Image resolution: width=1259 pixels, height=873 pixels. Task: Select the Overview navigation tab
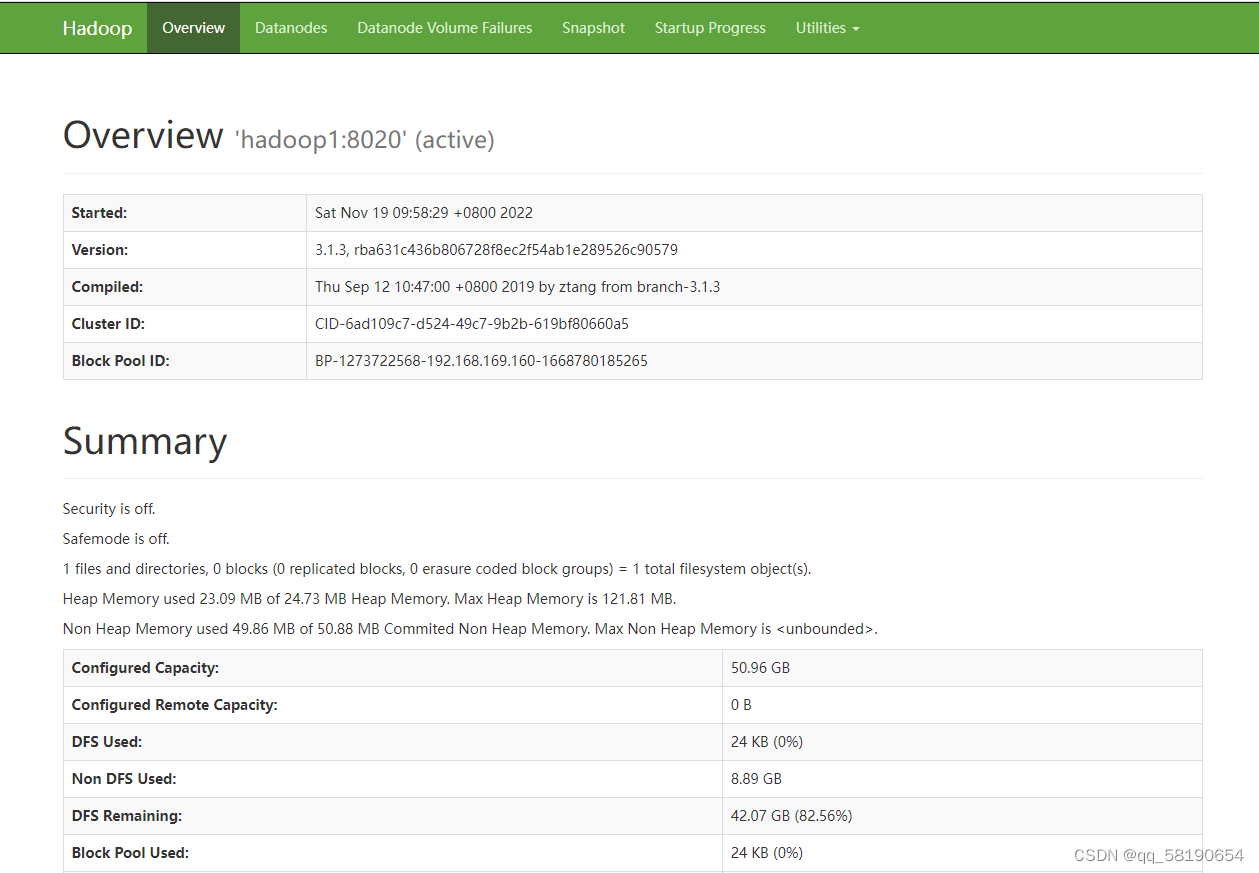point(192,27)
